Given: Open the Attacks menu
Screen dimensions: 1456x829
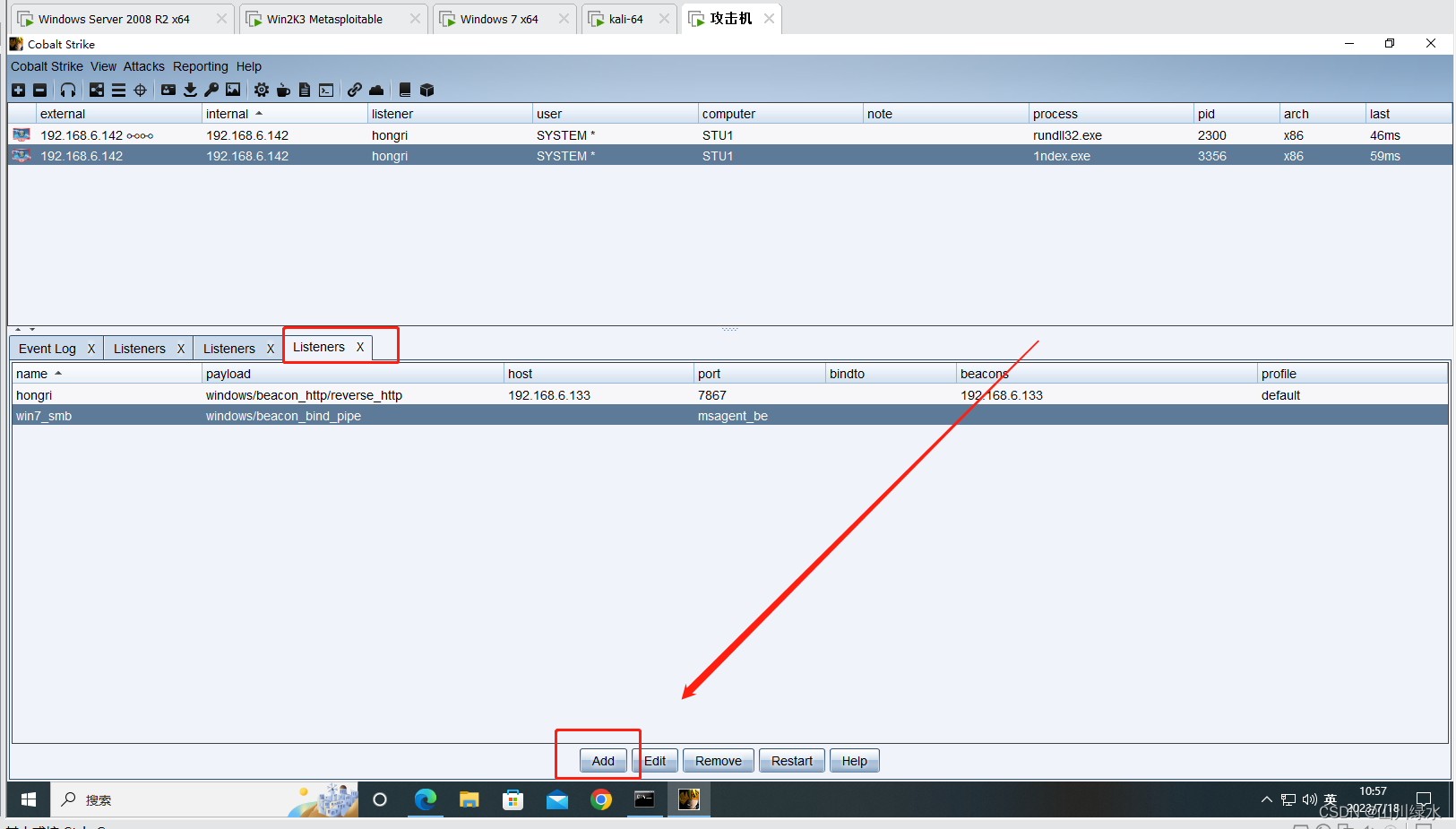Looking at the screenshot, I should 144,66.
